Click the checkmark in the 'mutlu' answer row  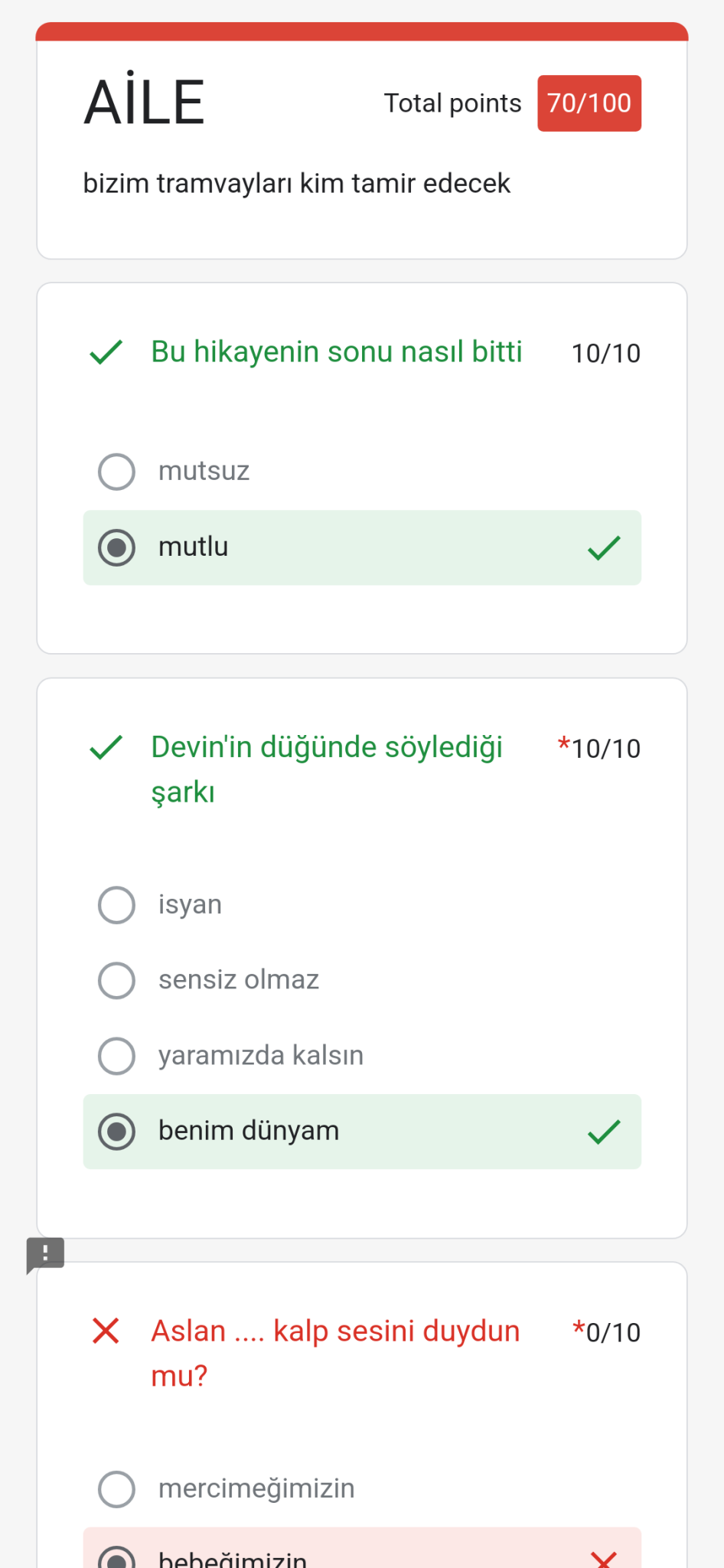point(604,548)
